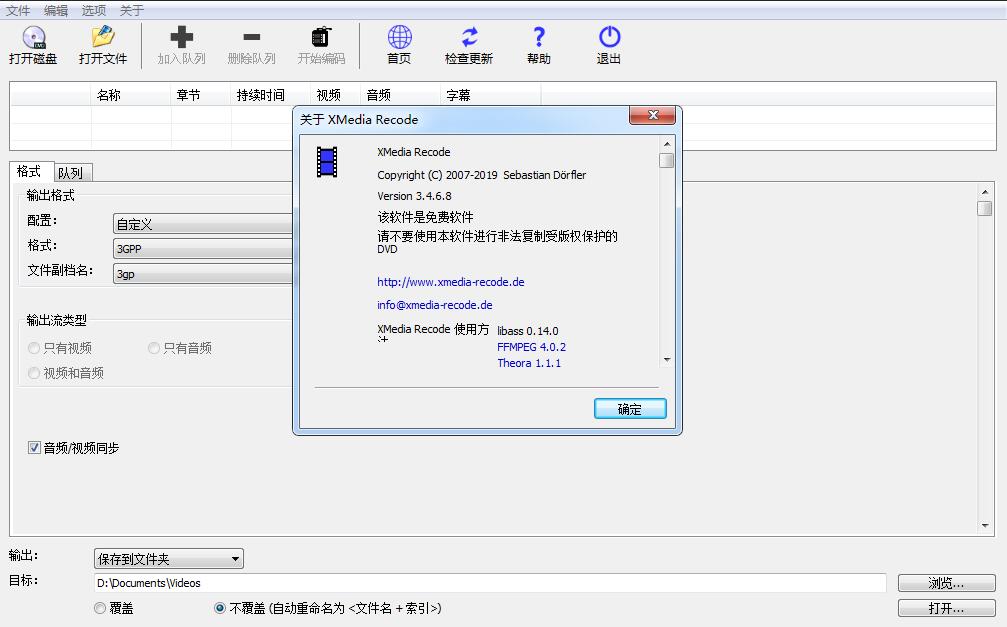
Task: Click the format panel scrollbar thumb
Action: (x=985, y=209)
